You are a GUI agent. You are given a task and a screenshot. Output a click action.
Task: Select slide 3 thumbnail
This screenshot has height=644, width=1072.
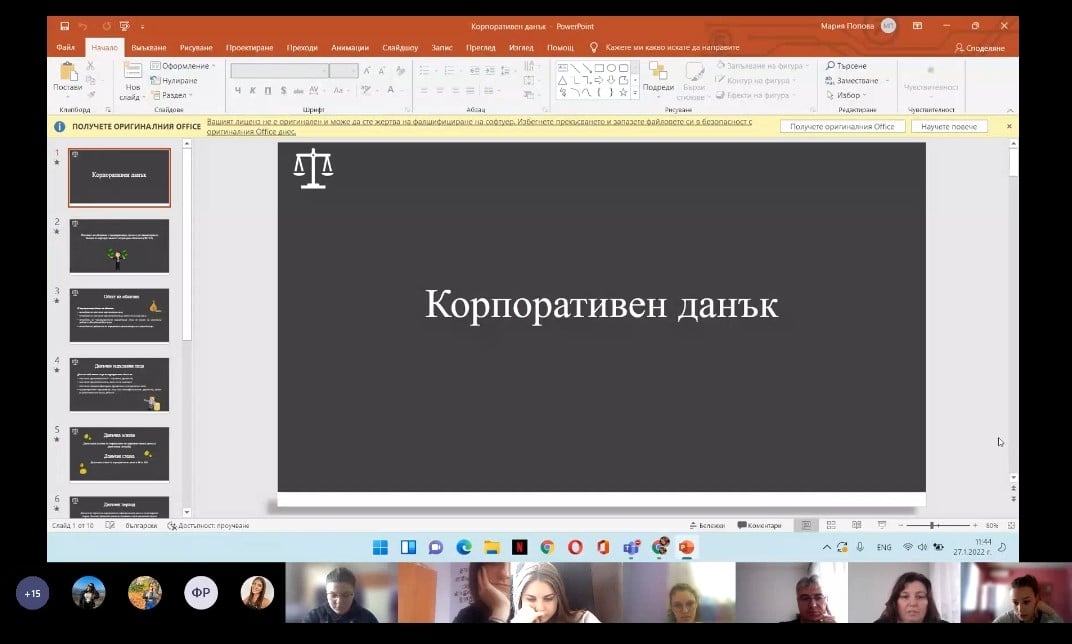click(119, 315)
